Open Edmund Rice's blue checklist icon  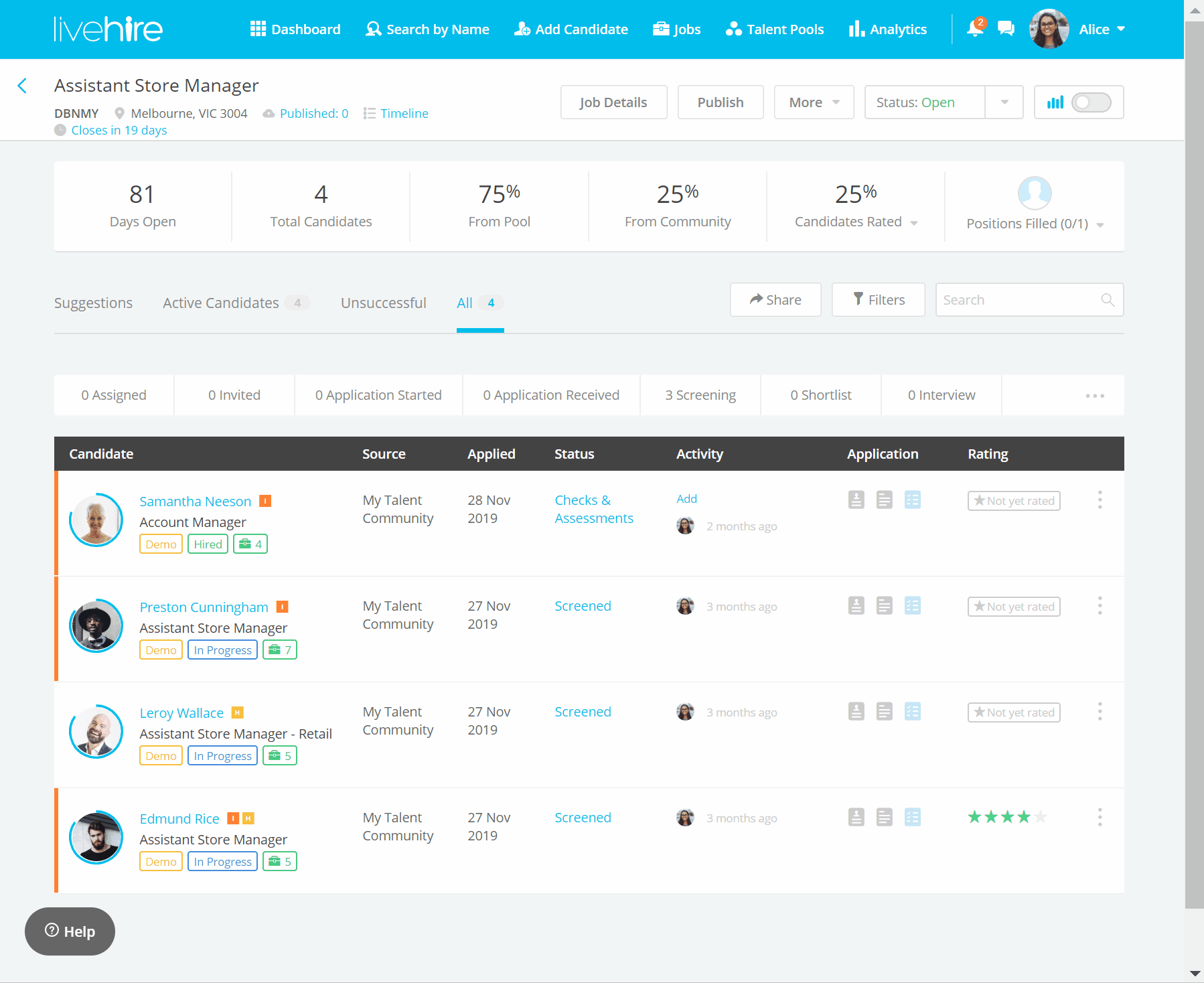tap(913, 817)
